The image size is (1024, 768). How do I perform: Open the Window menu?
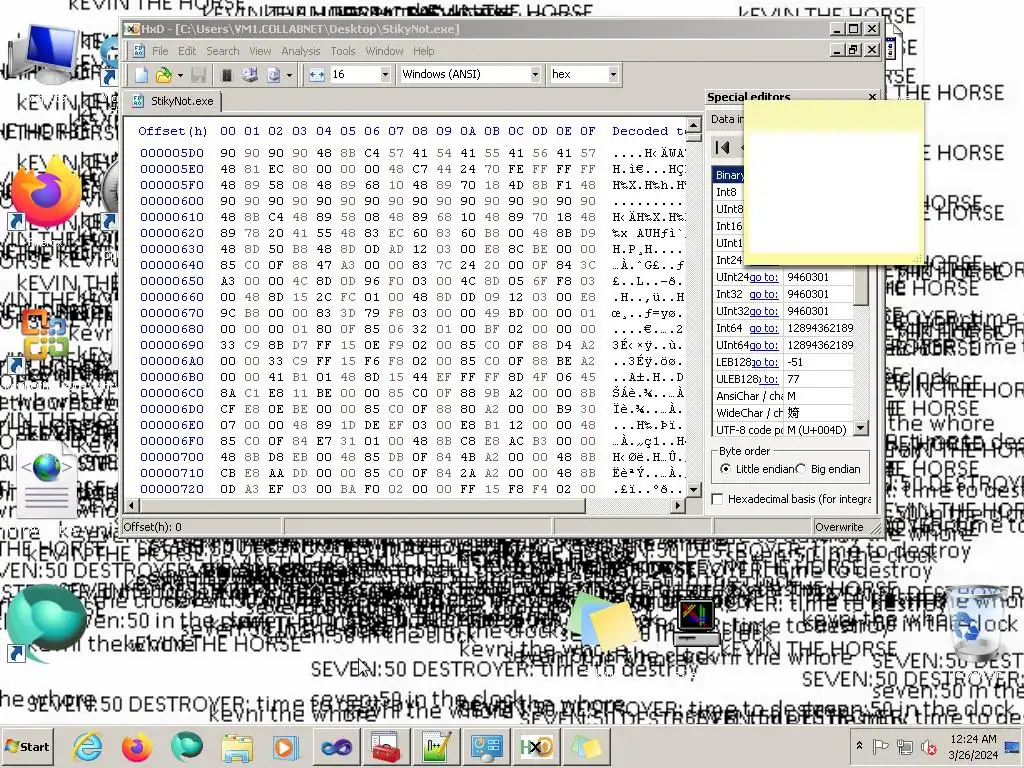click(384, 51)
